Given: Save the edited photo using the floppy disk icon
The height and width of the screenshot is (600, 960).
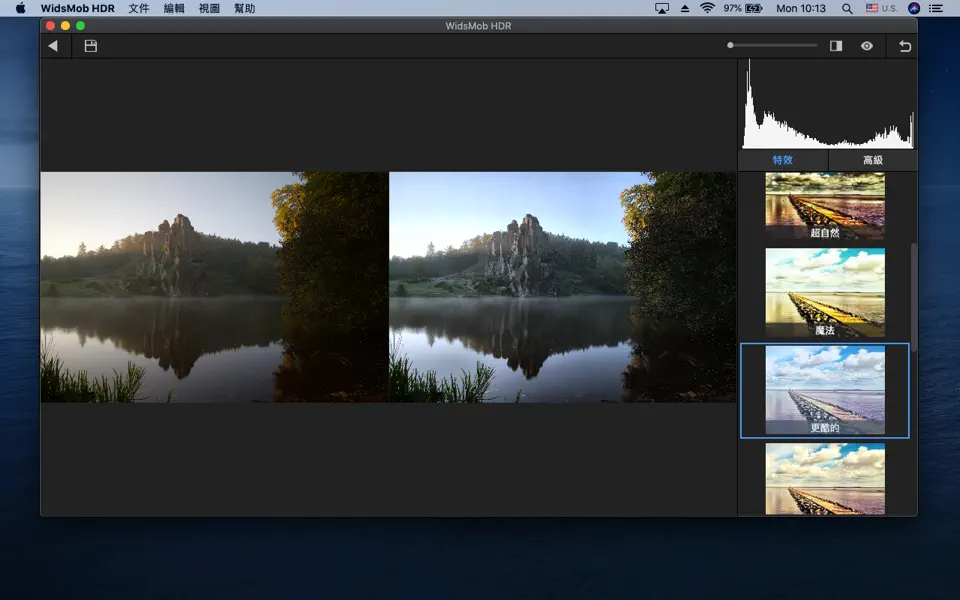Looking at the screenshot, I should 90,45.
